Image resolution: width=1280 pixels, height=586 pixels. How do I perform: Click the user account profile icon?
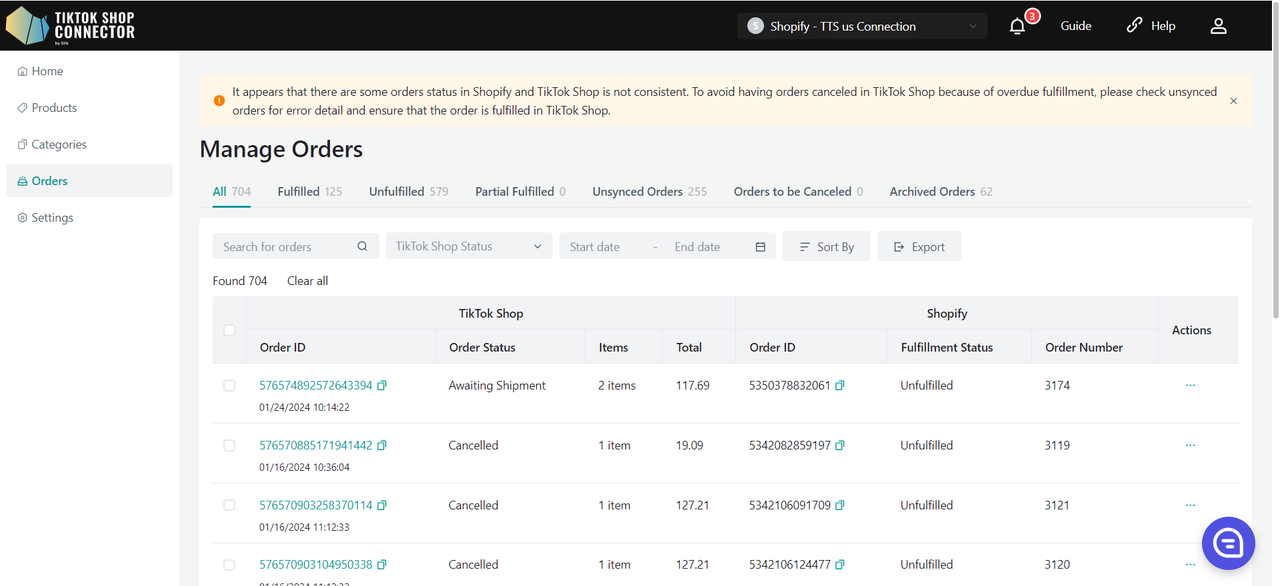tap(1218, 26)
